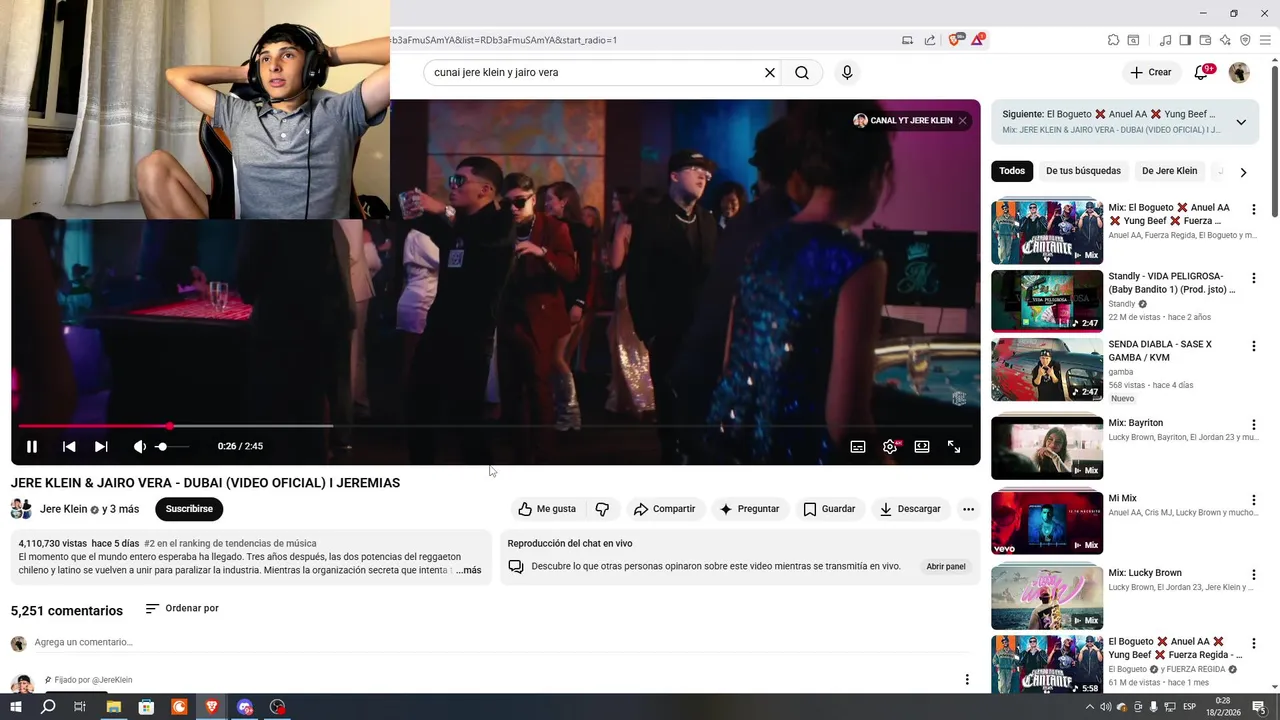Image resolution: width=1280 pixels, height=720 pixels.
Task: Enter fullscreen video mode
Action: click(x=954, y=447)
